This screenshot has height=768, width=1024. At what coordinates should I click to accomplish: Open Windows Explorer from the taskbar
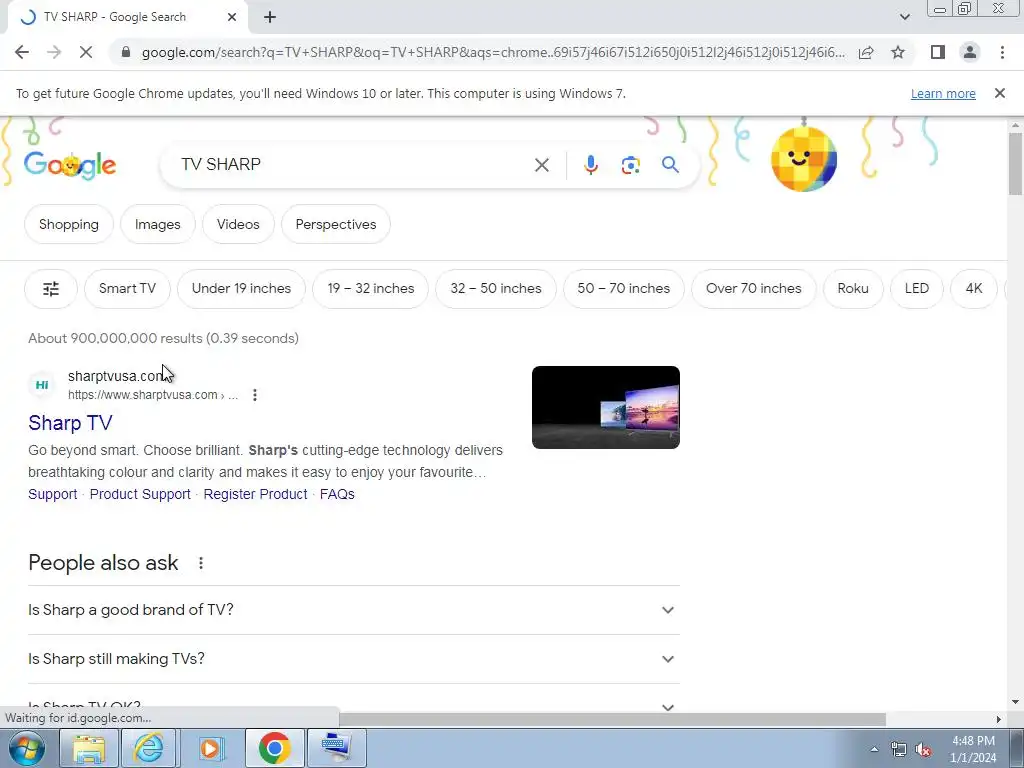88,748
